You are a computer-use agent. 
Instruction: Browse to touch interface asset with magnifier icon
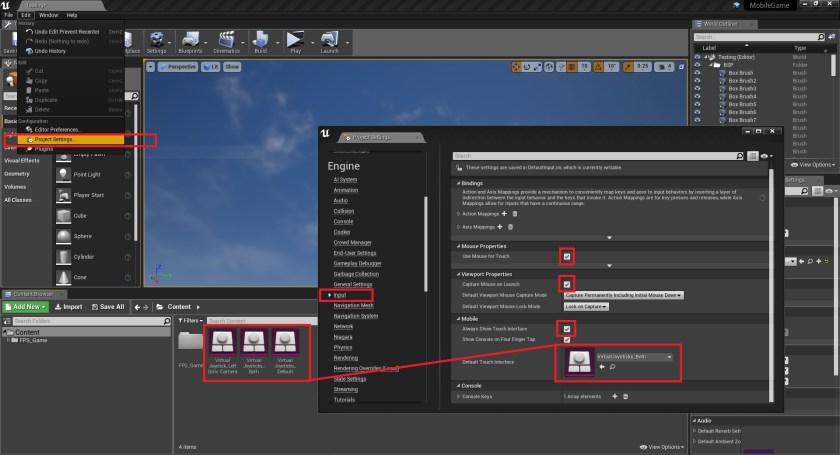coord(610,367)
